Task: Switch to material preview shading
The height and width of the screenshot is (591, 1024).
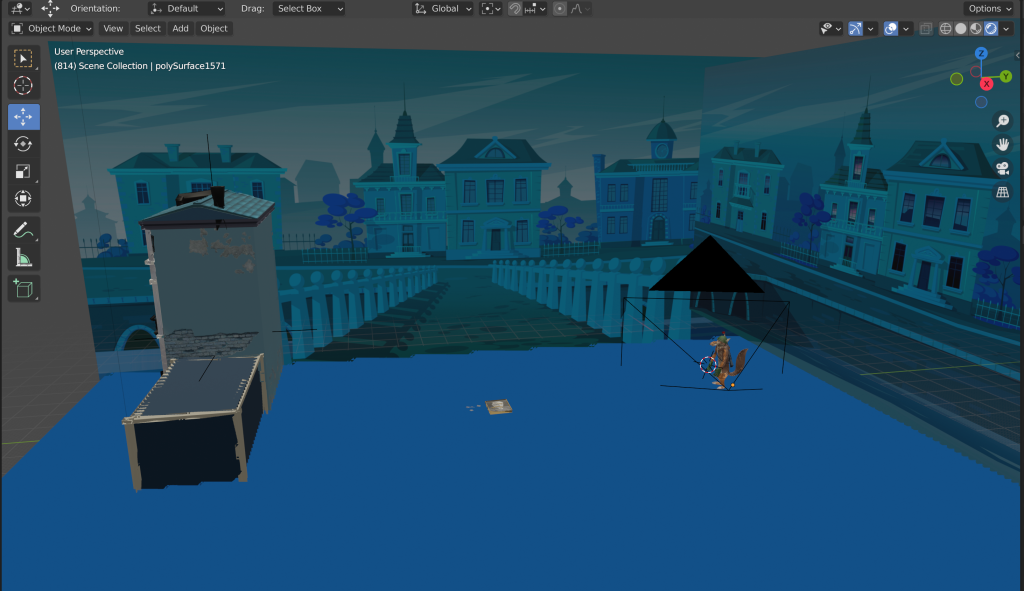Action: [976, 29]
